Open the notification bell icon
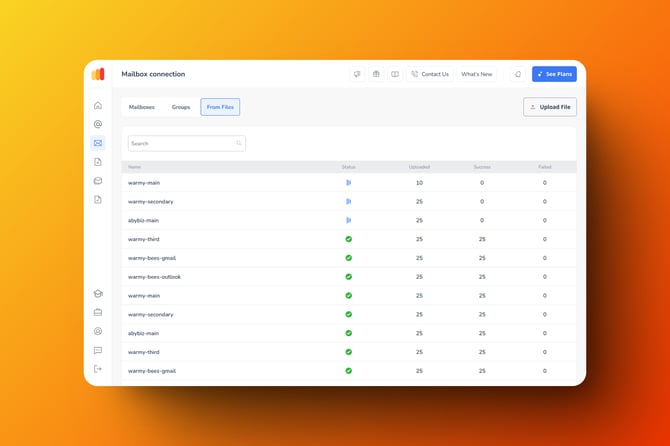Viewport: 670px width, 446px height. click(x=517, y=74)
